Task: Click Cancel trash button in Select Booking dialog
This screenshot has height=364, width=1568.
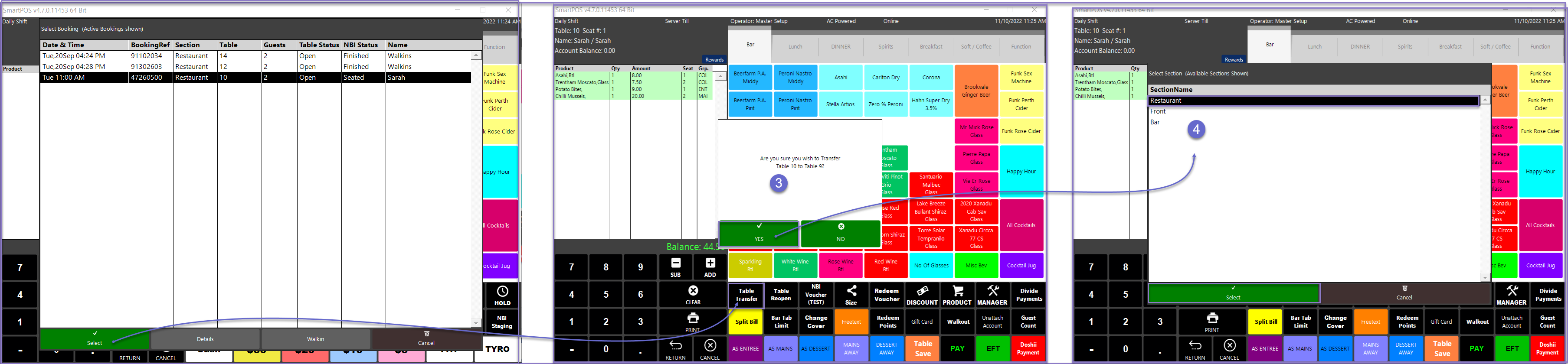Action: (426, 339)
